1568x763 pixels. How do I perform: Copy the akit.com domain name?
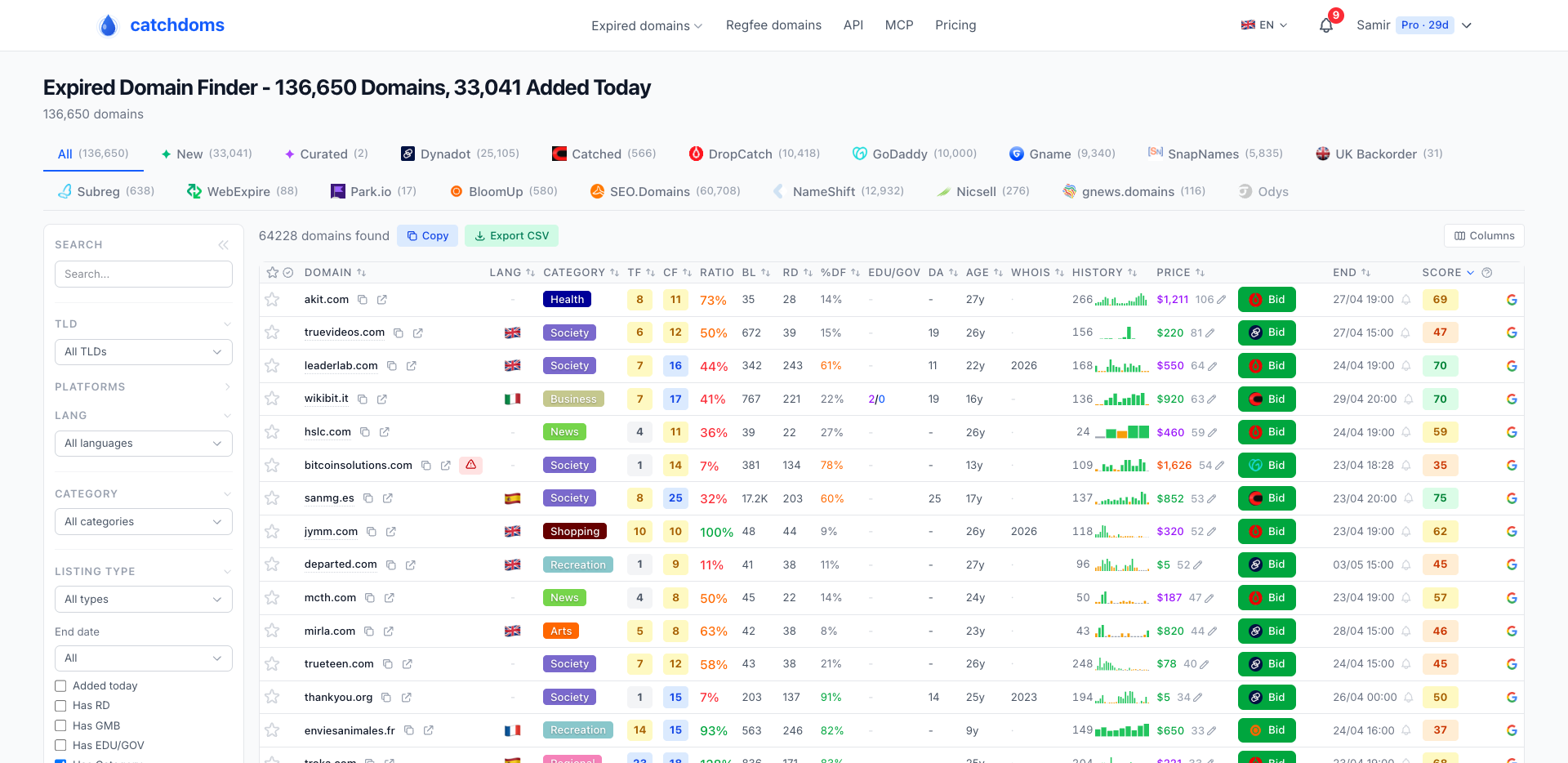tap(363, 300)
